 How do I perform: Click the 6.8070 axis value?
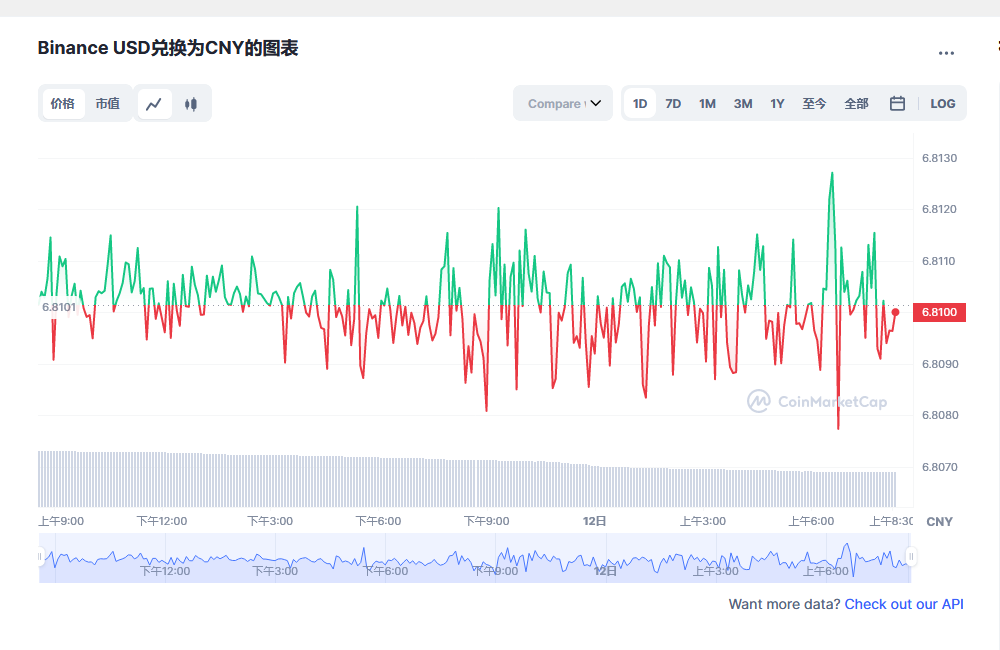pyautogui.click(x=939, y=467)
